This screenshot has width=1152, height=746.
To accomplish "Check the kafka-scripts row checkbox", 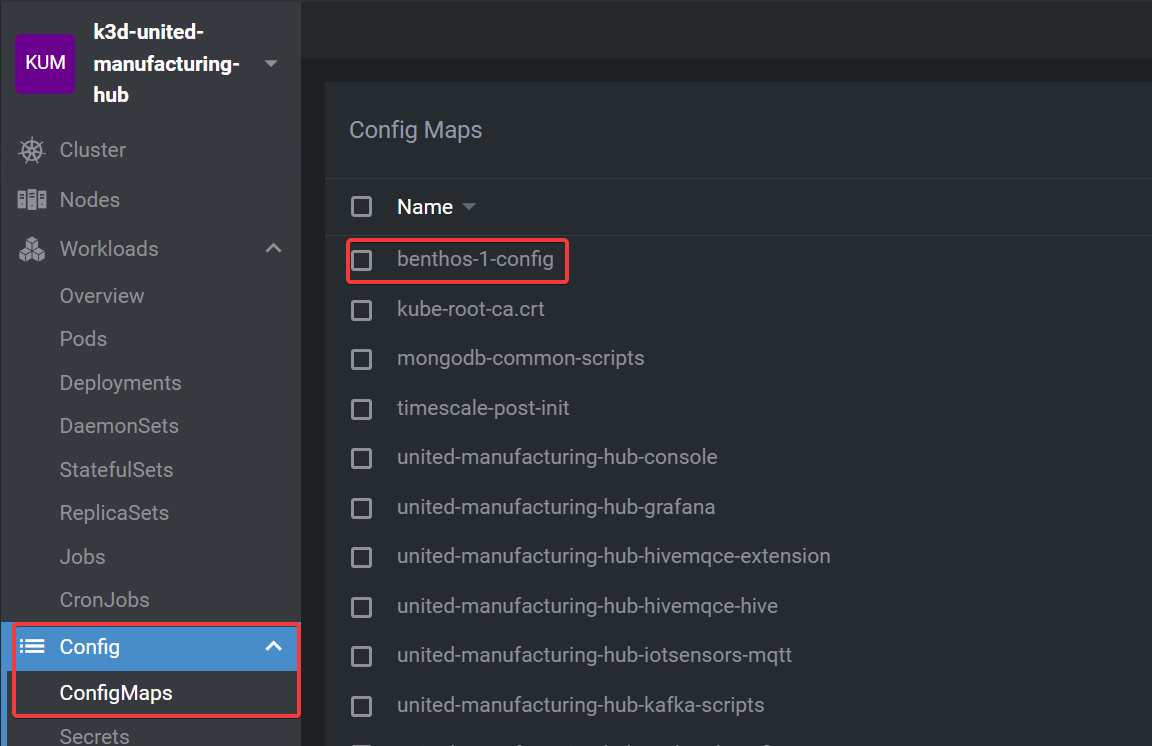I will pos(361,706).
